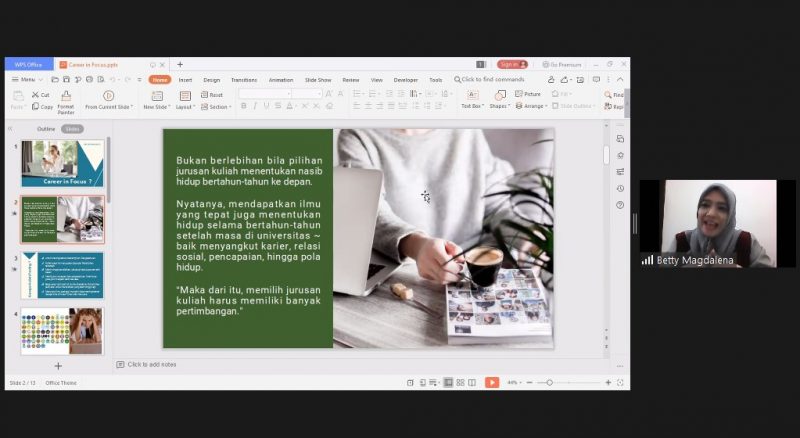Viewport: 800px width, 438px height.
Task: Click the Cut scissors icon
Action: point(35,94)
